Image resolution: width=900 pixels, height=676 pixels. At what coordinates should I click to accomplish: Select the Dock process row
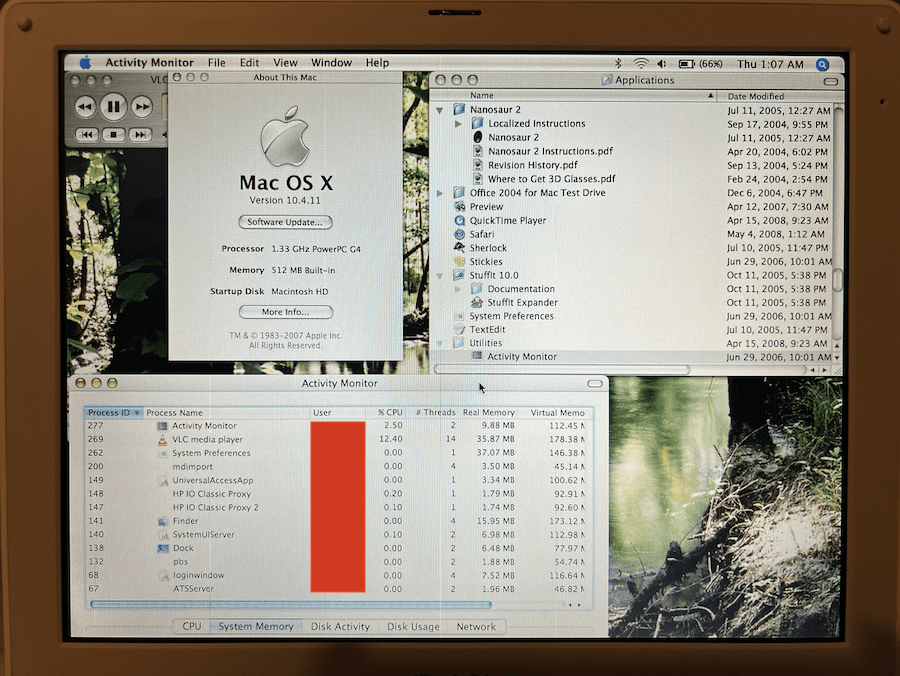(x=339, y=548)
